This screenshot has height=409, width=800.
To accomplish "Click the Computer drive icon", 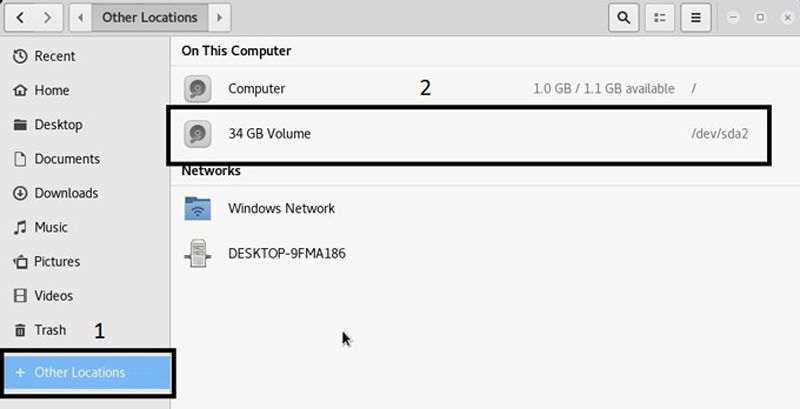I will coord(198,89).
